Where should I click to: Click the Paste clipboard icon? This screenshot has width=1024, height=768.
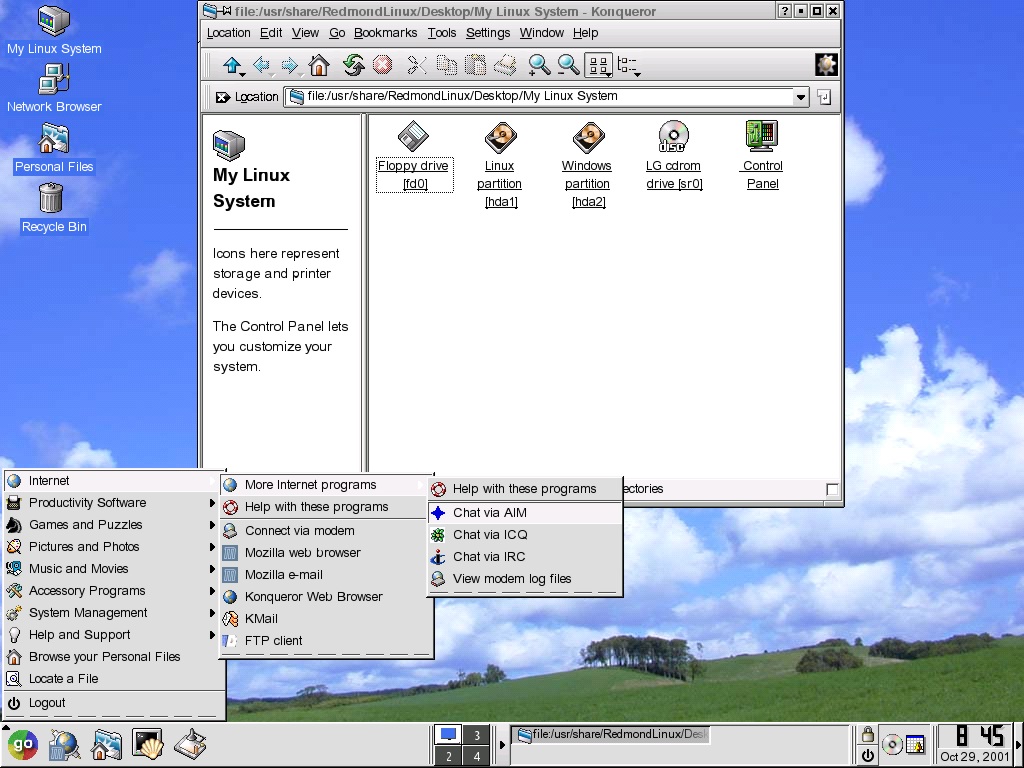pos(475,65)
